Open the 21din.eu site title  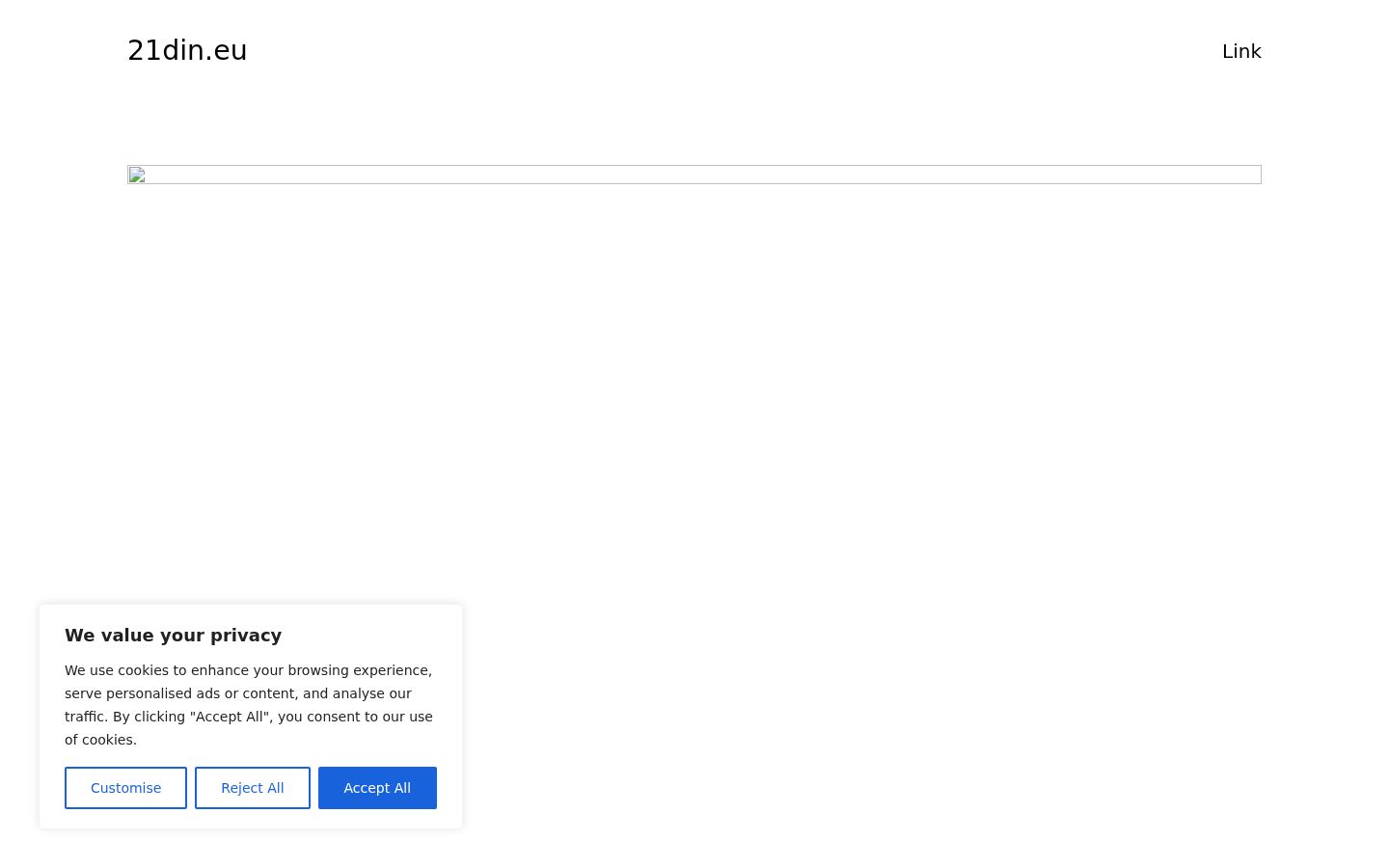pos(187,50)
